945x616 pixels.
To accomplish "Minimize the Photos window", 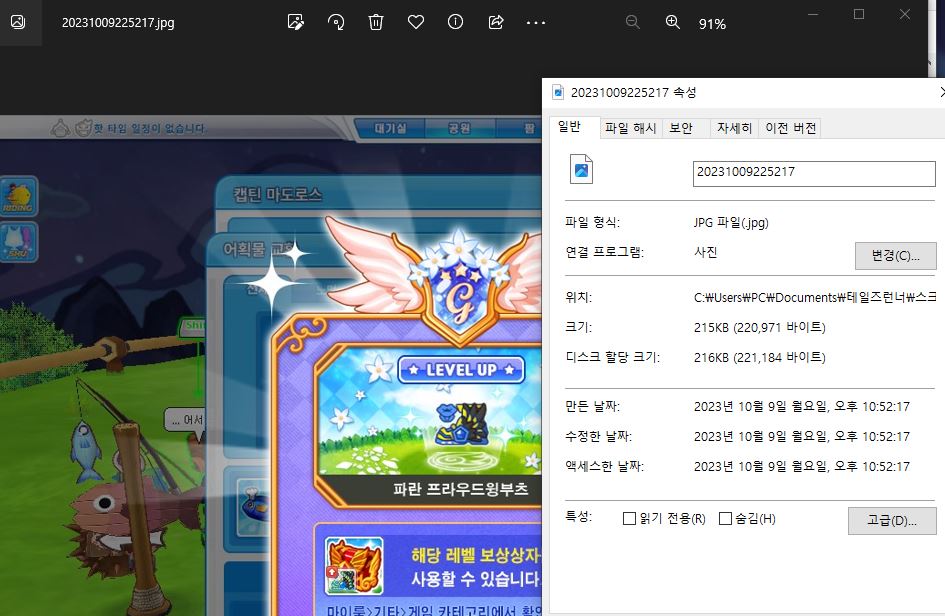I will [x=813, y=14].
